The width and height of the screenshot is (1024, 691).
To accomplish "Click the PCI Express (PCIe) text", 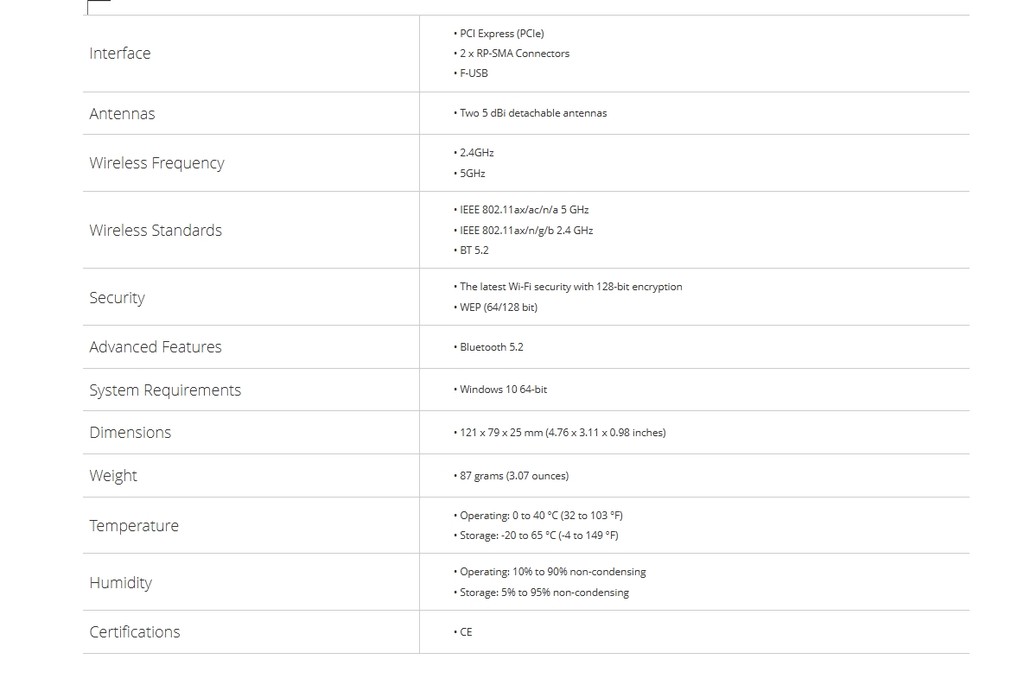I will coord(501,34).
